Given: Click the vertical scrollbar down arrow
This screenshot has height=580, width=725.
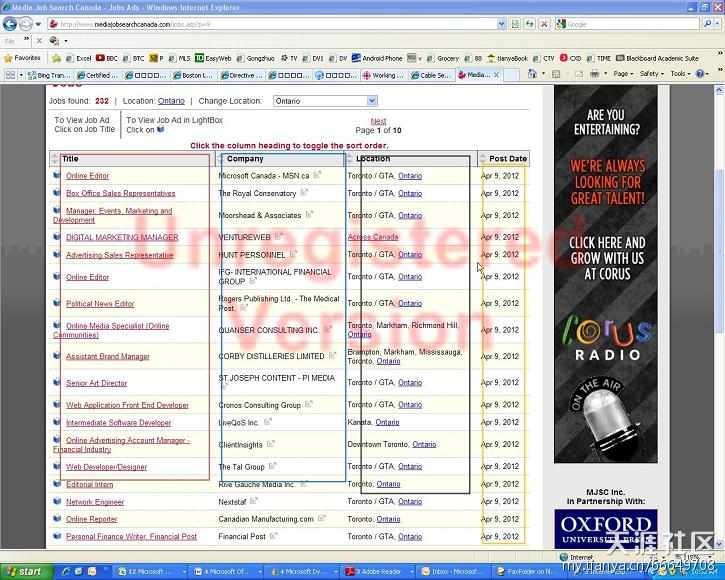Looking at the screenshot, I should click(719, 543).
